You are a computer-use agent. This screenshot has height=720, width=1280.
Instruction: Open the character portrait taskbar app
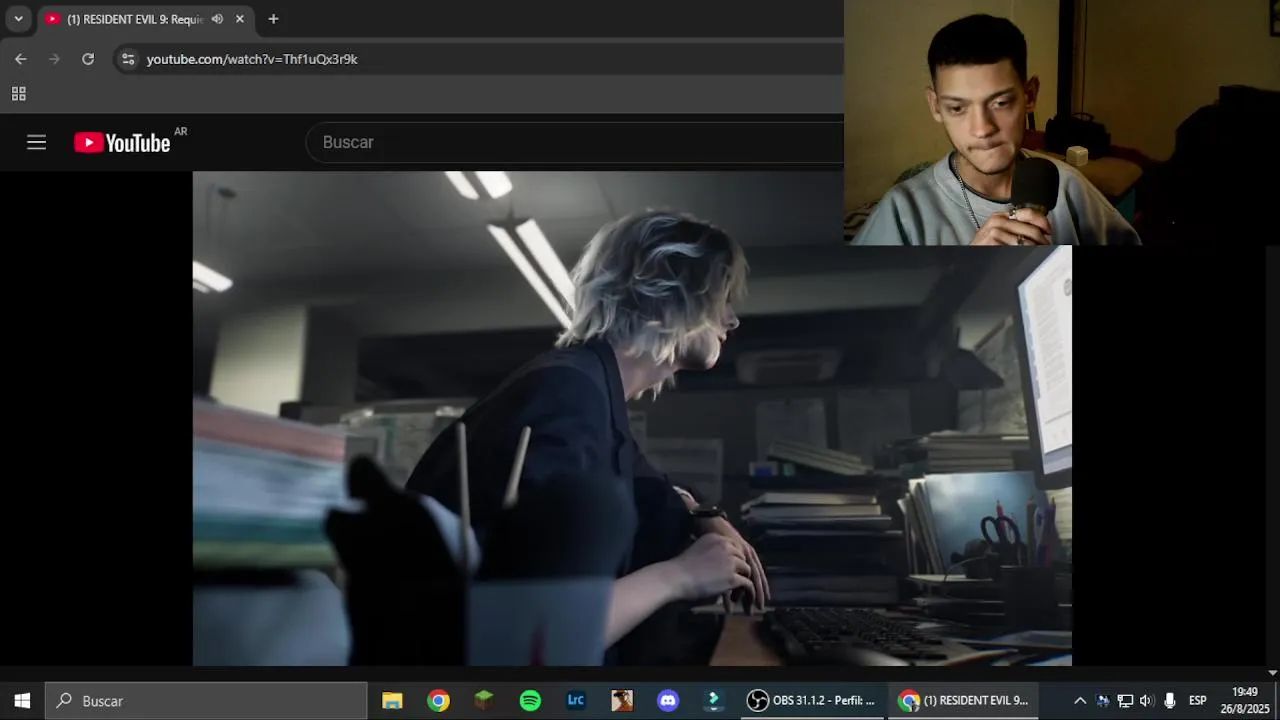622,701
